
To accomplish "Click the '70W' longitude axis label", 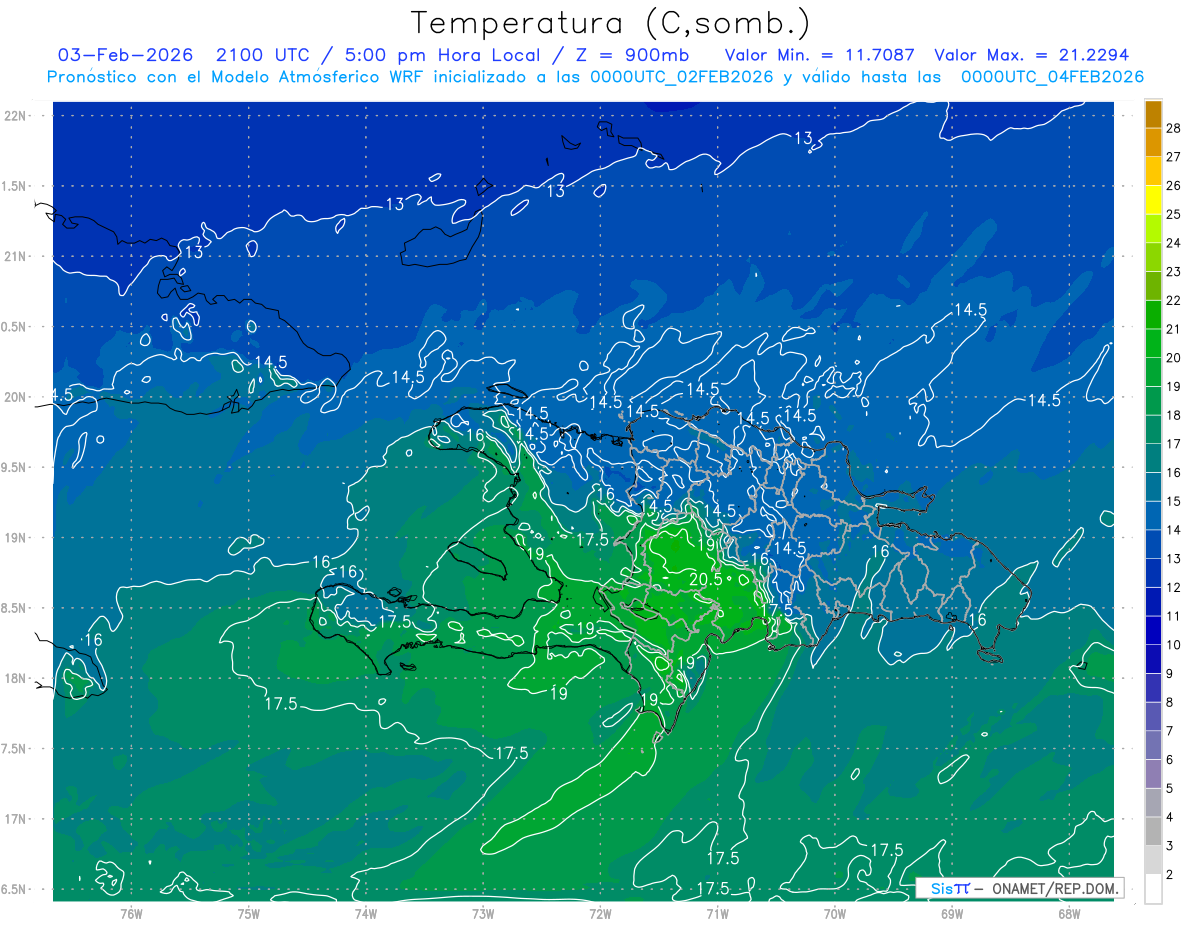I will coord(835,913).
